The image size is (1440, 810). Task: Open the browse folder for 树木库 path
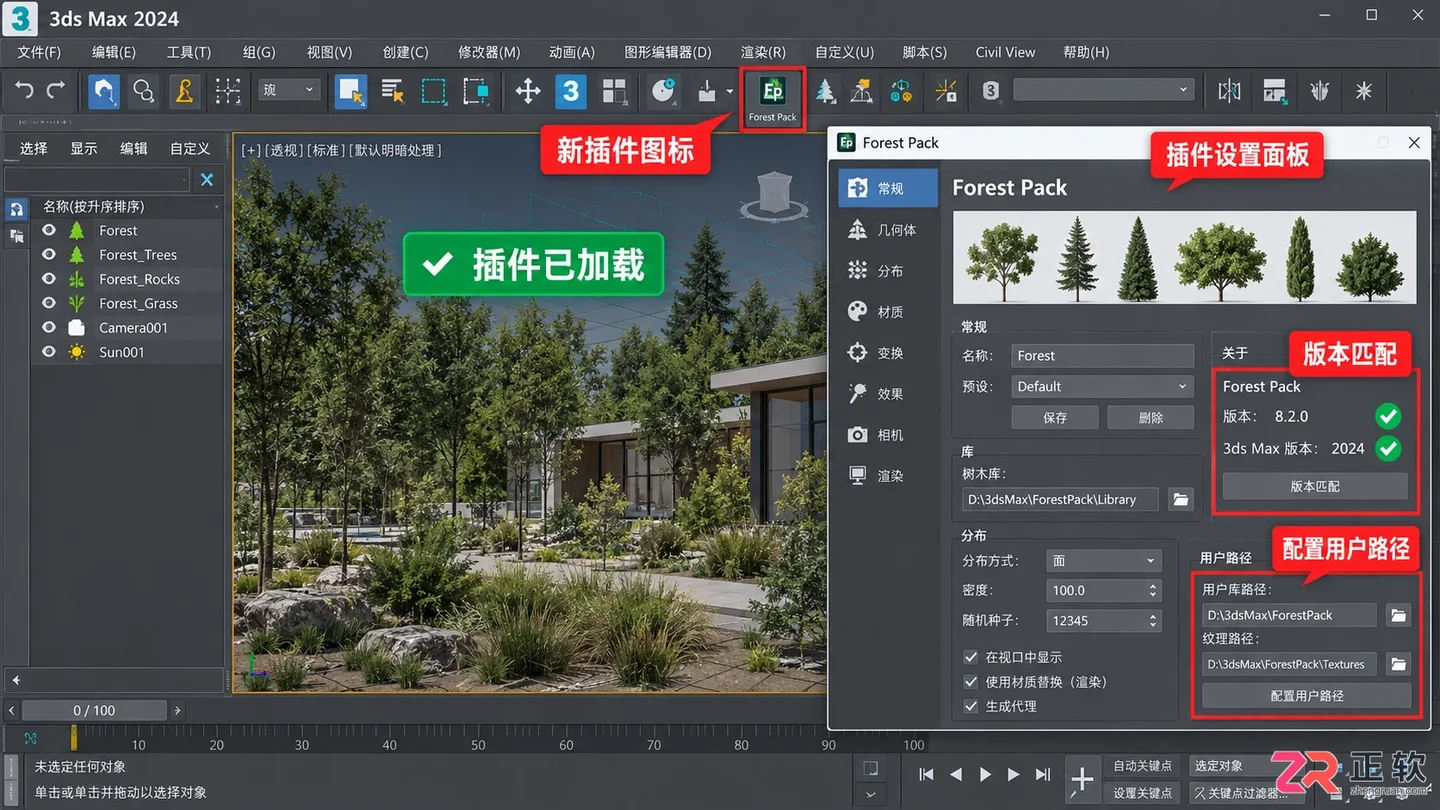pos(1181,499)
